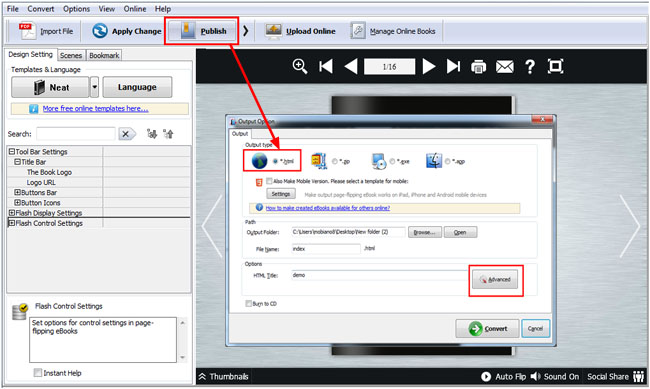Expand the Buttons Bar node
Screen dimensions: 650x389
pos(17,192)
